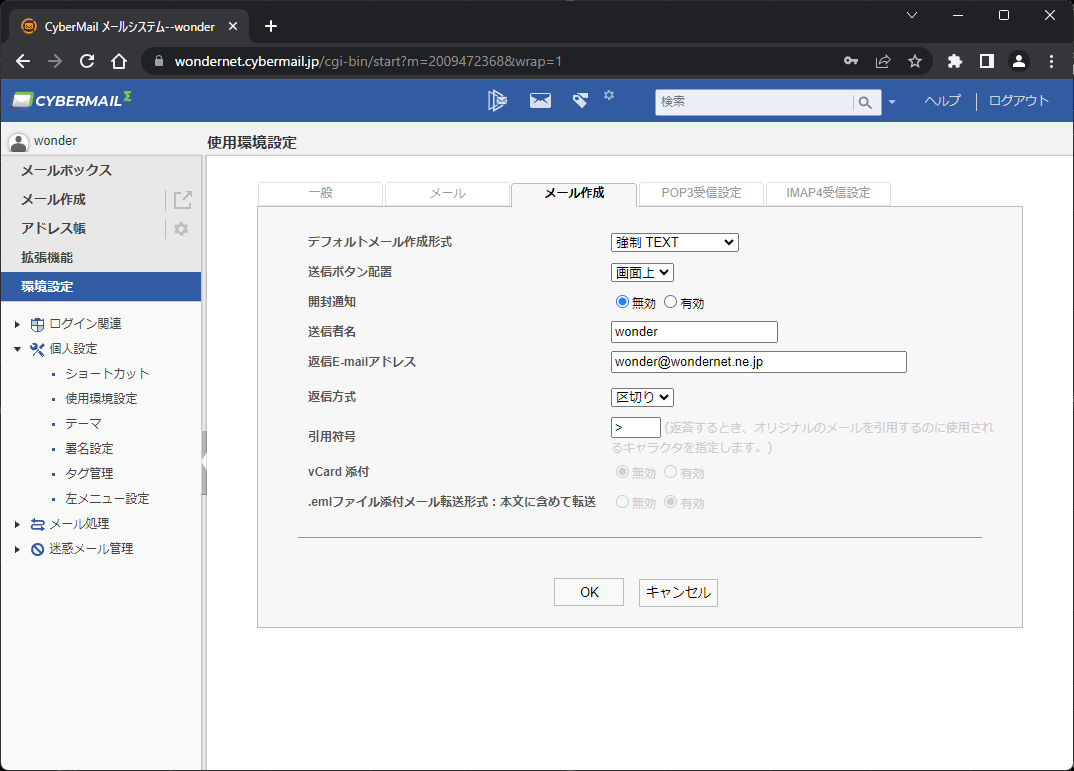
Task: Expand the メール処理 tree node
Action: (x=17, y=524)
